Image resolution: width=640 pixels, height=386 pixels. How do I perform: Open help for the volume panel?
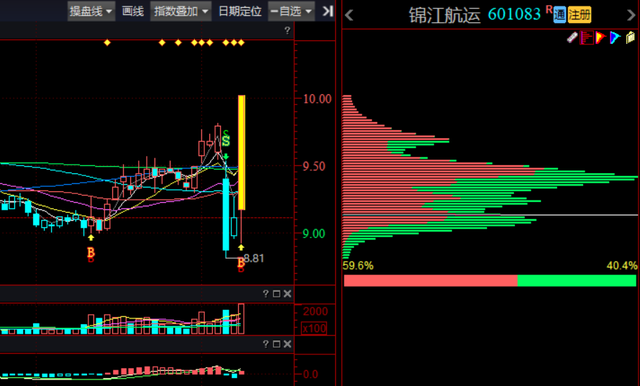click(x=266, y=294)
